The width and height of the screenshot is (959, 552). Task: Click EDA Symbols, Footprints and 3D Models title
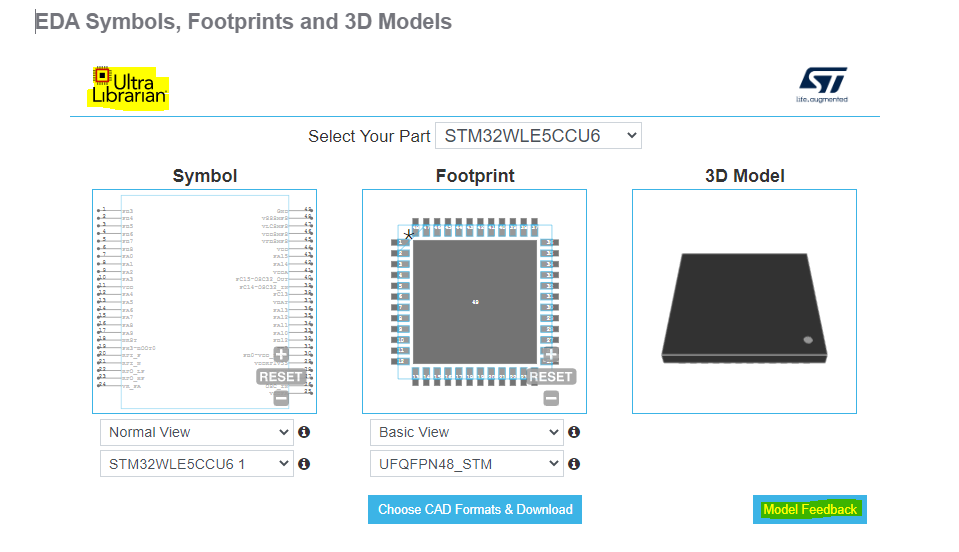pyautogui.click(x=243, y=21)
